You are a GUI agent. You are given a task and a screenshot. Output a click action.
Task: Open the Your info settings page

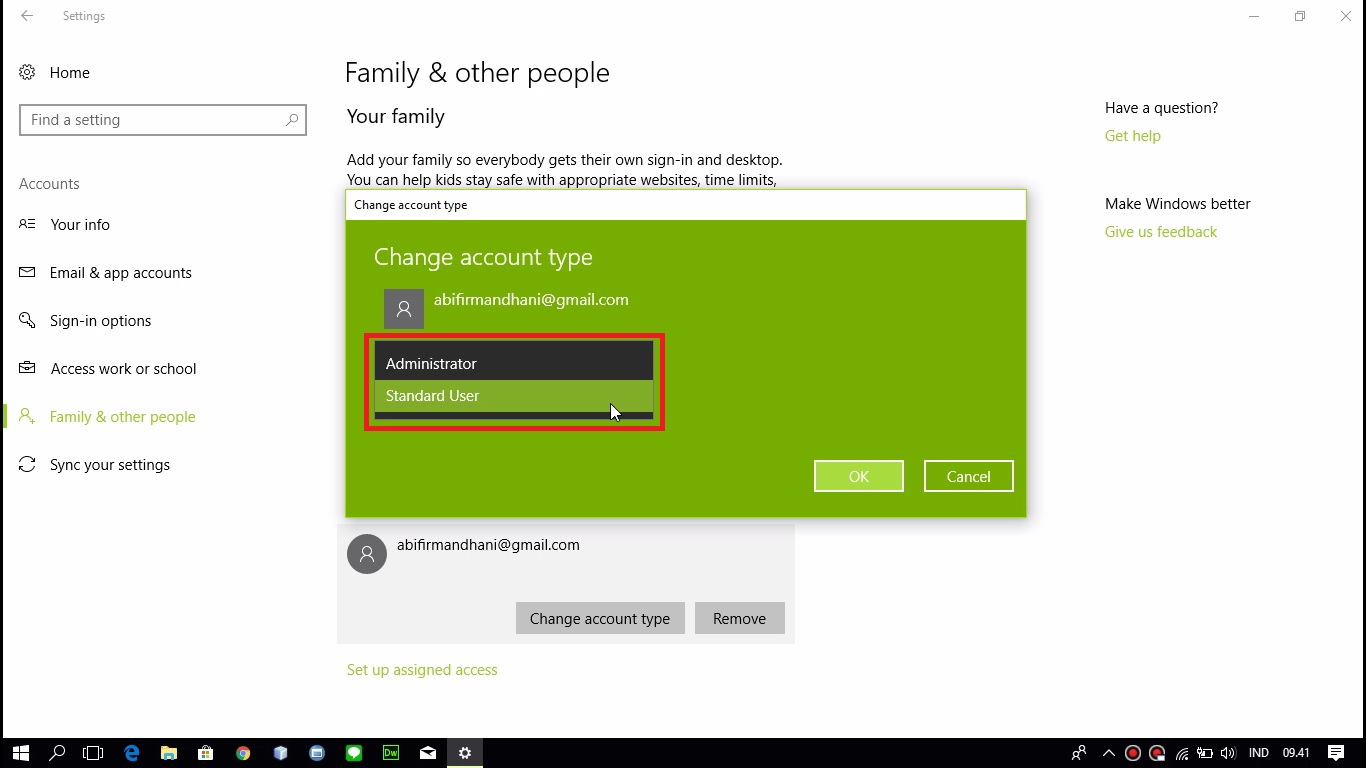tap(80, 225)
